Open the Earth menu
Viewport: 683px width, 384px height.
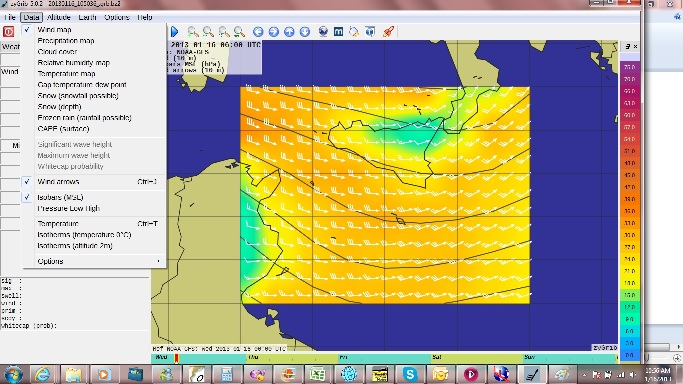tap(88, 17)
